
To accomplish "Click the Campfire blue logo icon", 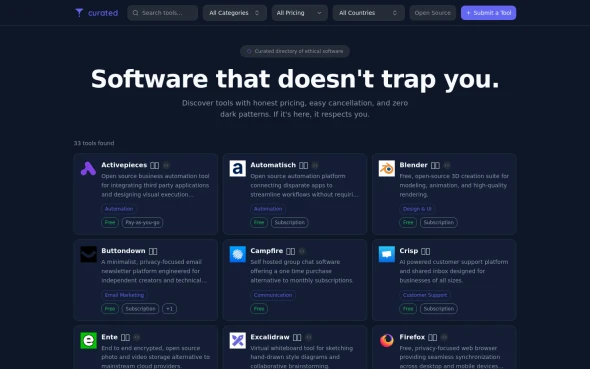I will pos(237,254).
